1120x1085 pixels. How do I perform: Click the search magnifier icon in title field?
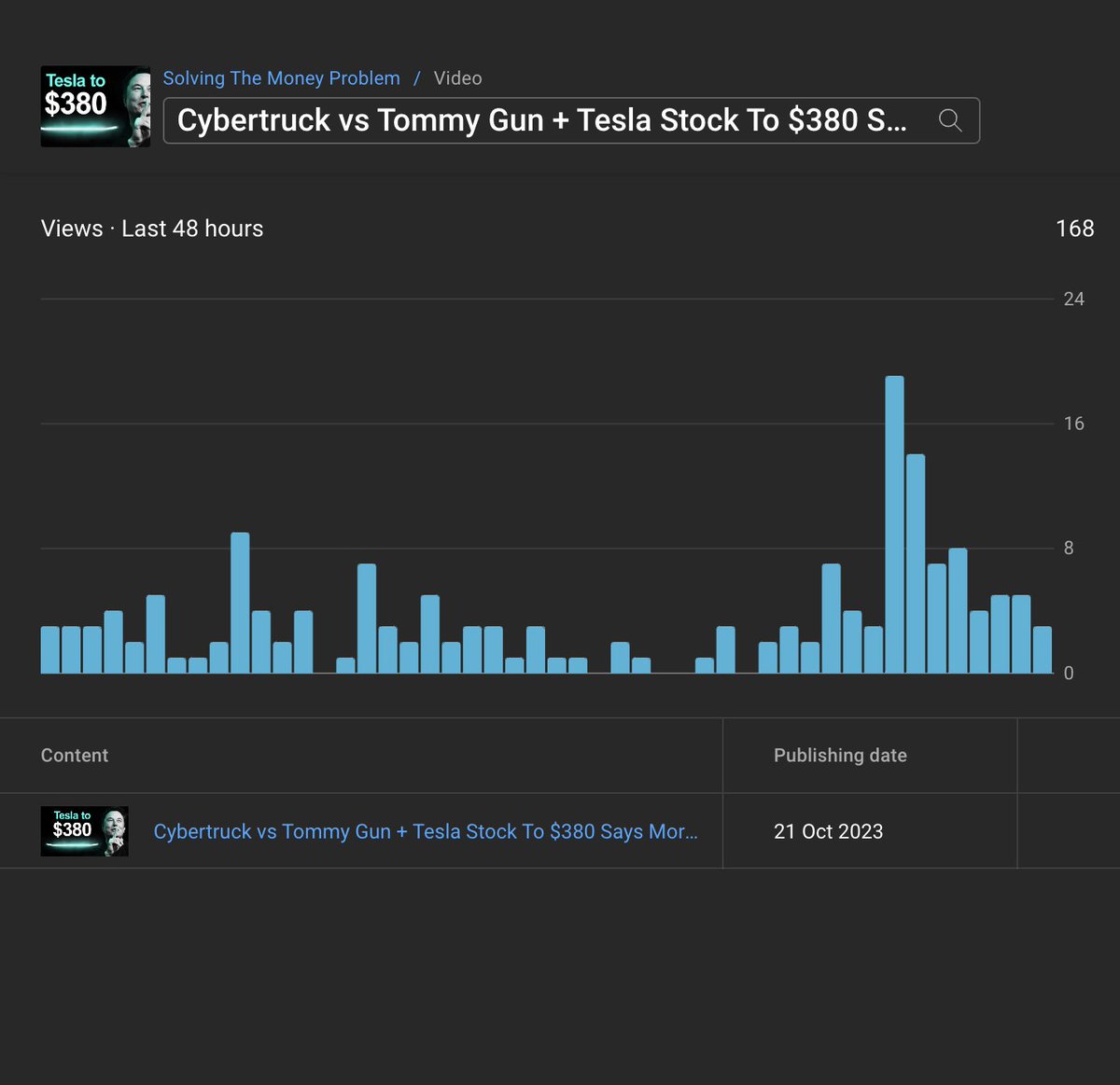tap(950, 120)
